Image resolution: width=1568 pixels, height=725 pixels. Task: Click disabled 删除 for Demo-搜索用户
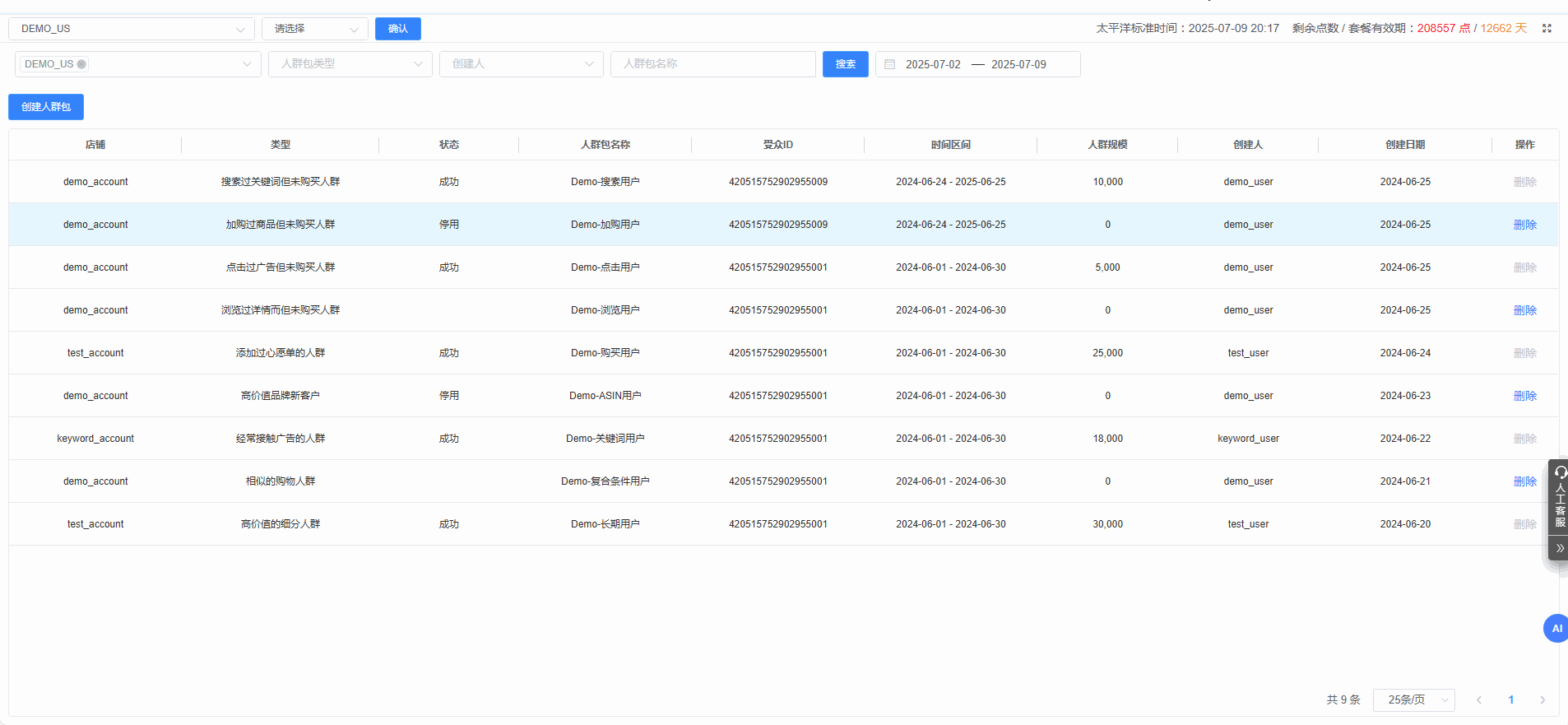click(1525, 182)
